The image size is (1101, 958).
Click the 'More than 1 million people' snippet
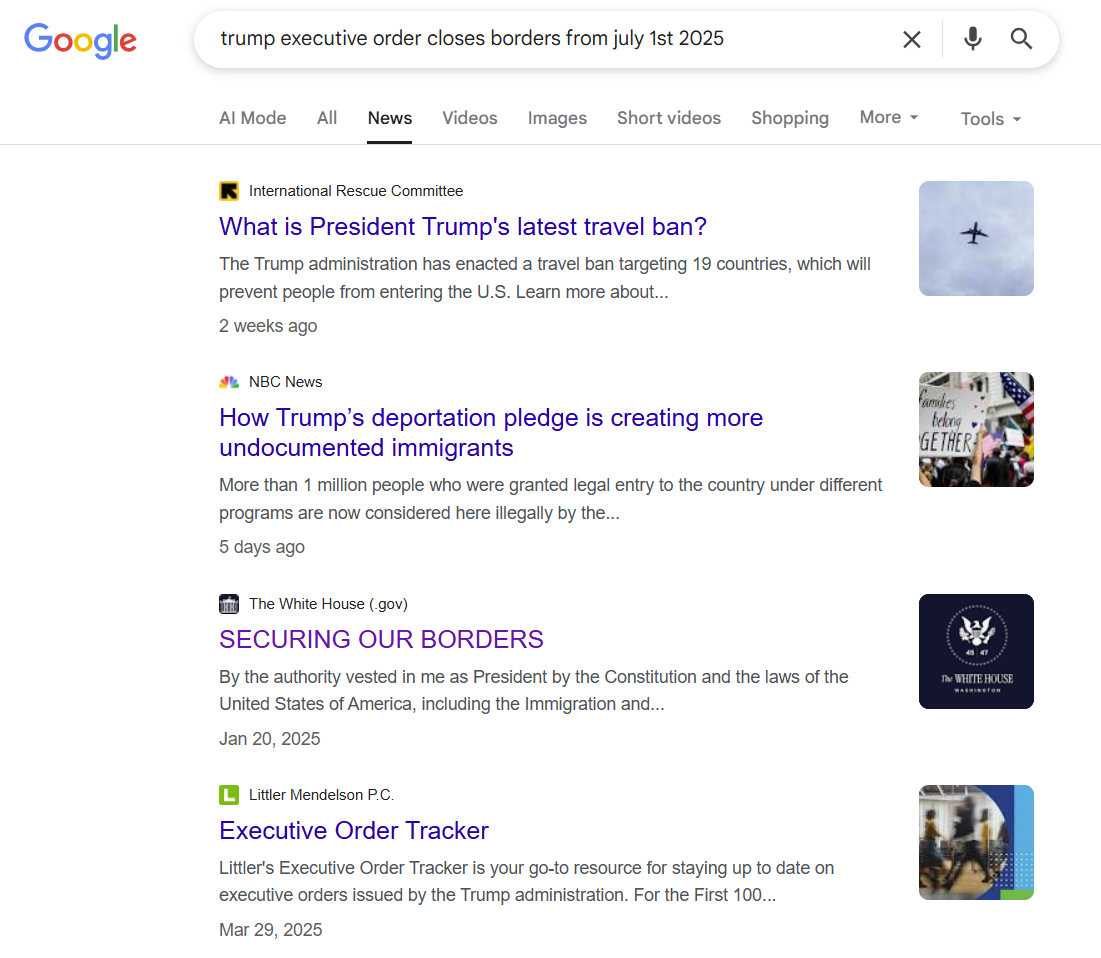coord(550,499)
